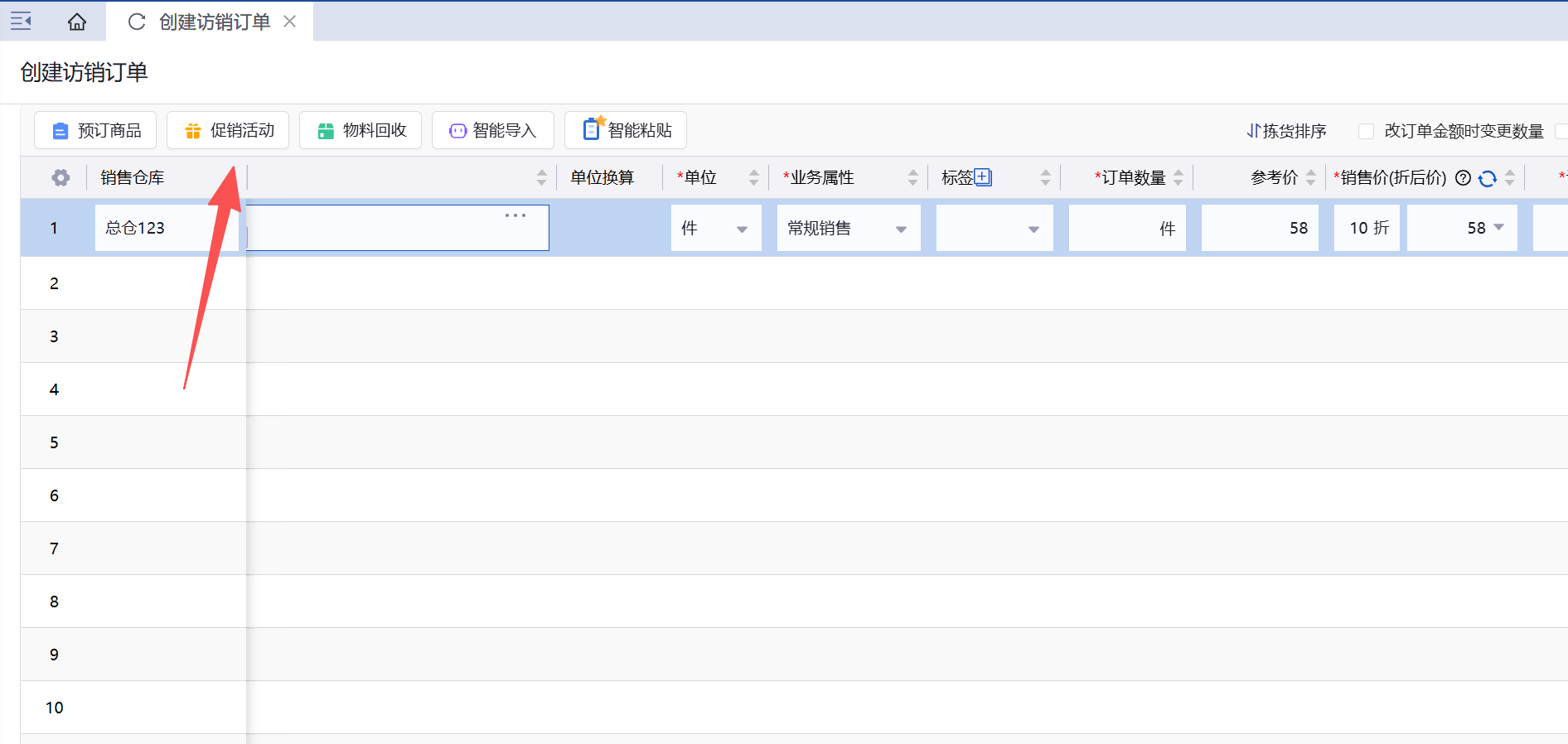The image size is (1568, 744).
Task: Click 单位换算 column header
Action: [x=602, y=177]
